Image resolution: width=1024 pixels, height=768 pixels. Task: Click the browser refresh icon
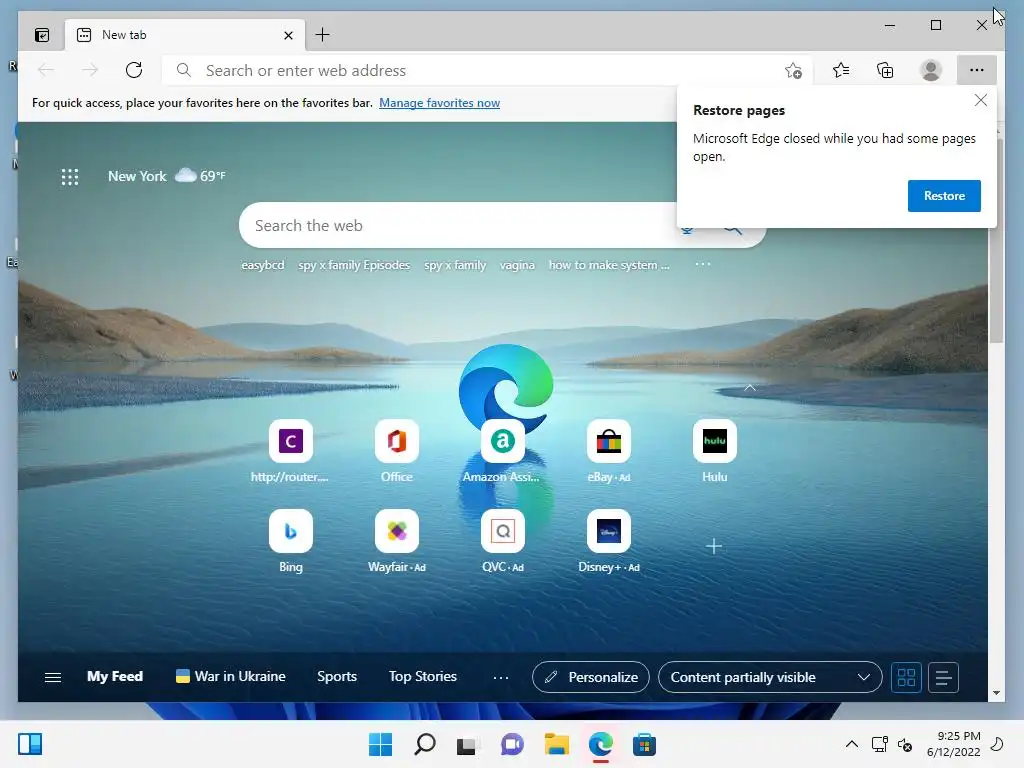(x=134, y=70)
